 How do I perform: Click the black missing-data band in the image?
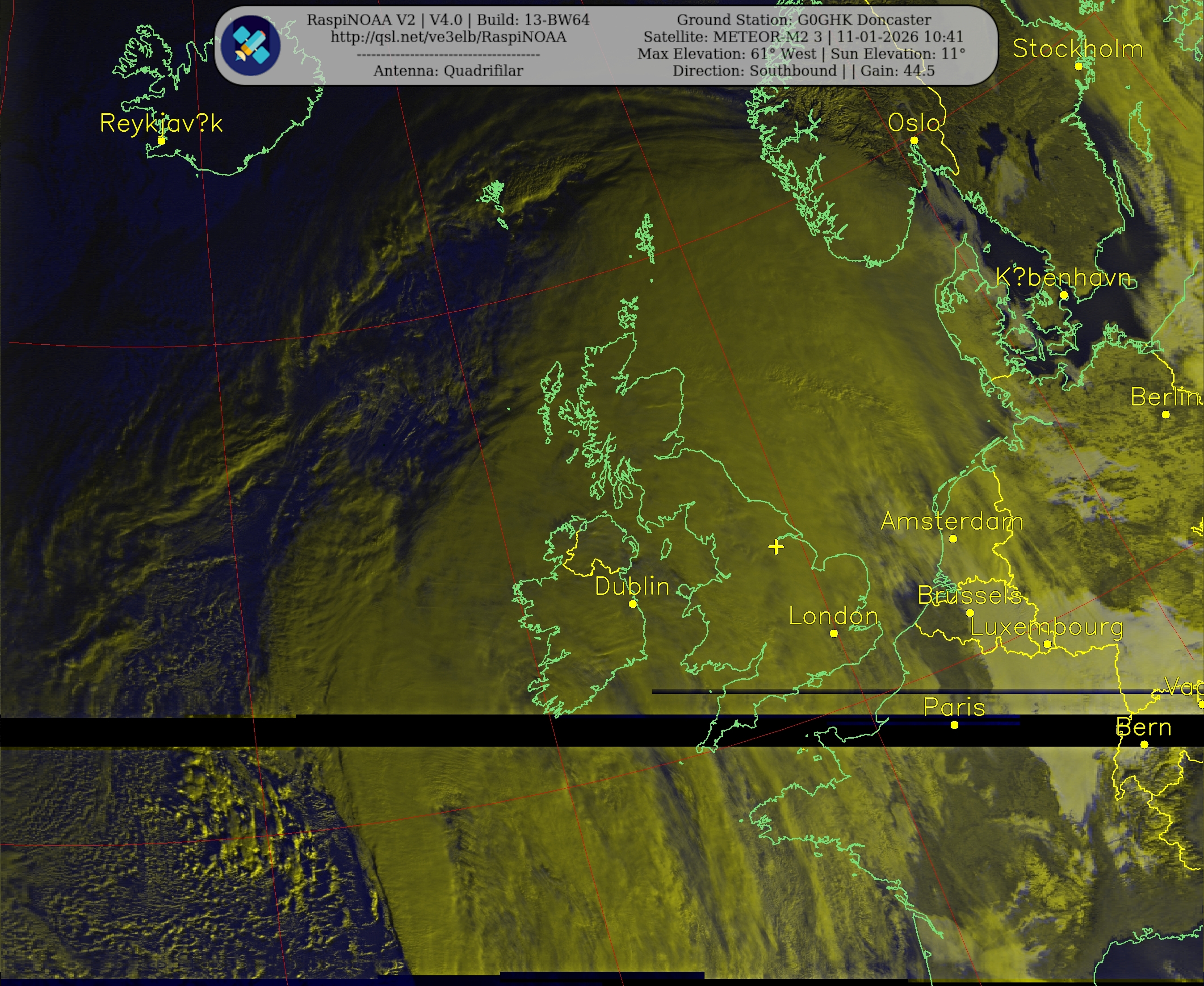point(398,731)
